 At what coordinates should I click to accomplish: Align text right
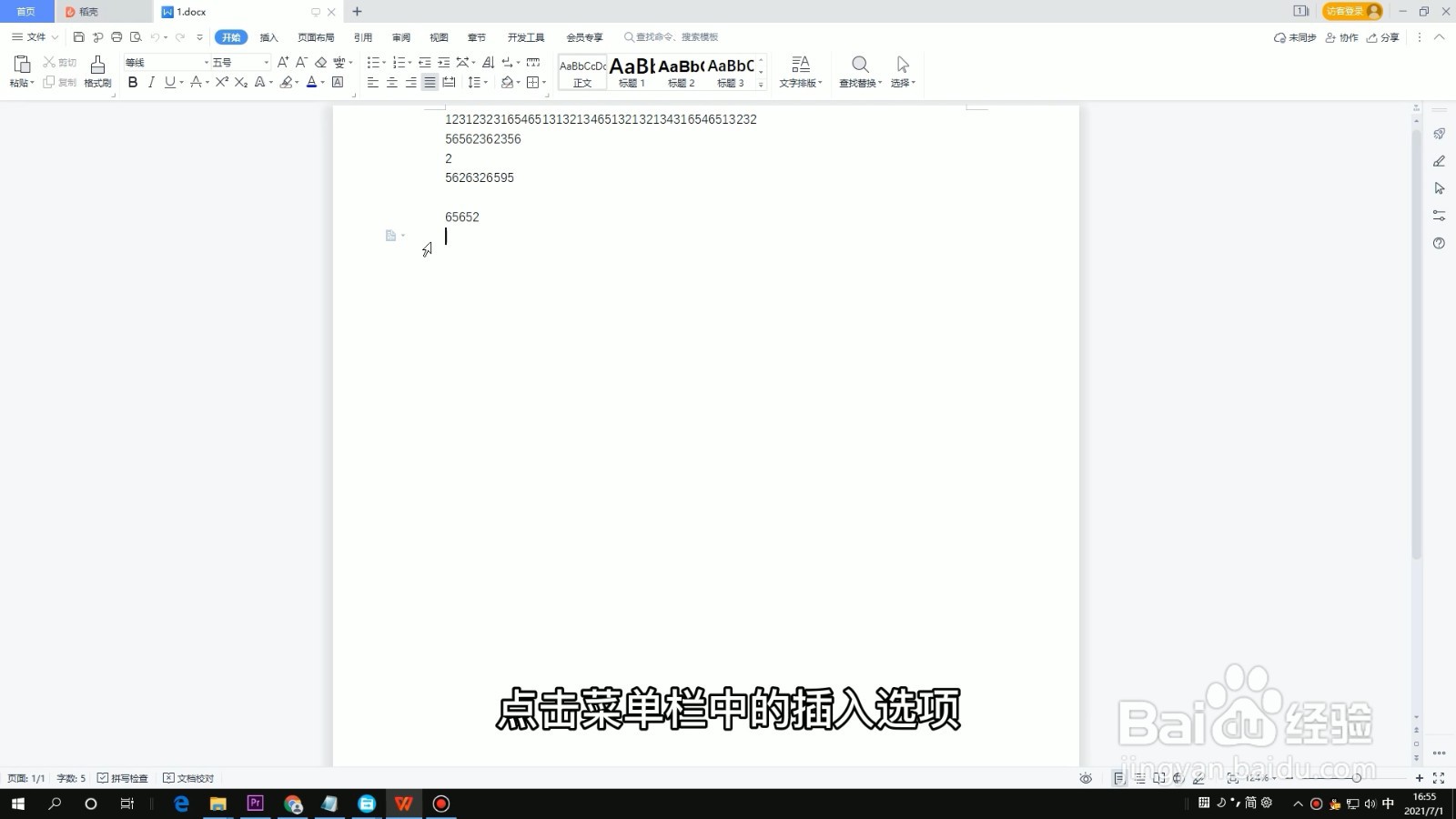pyautogui.click(x=410, y=82)
